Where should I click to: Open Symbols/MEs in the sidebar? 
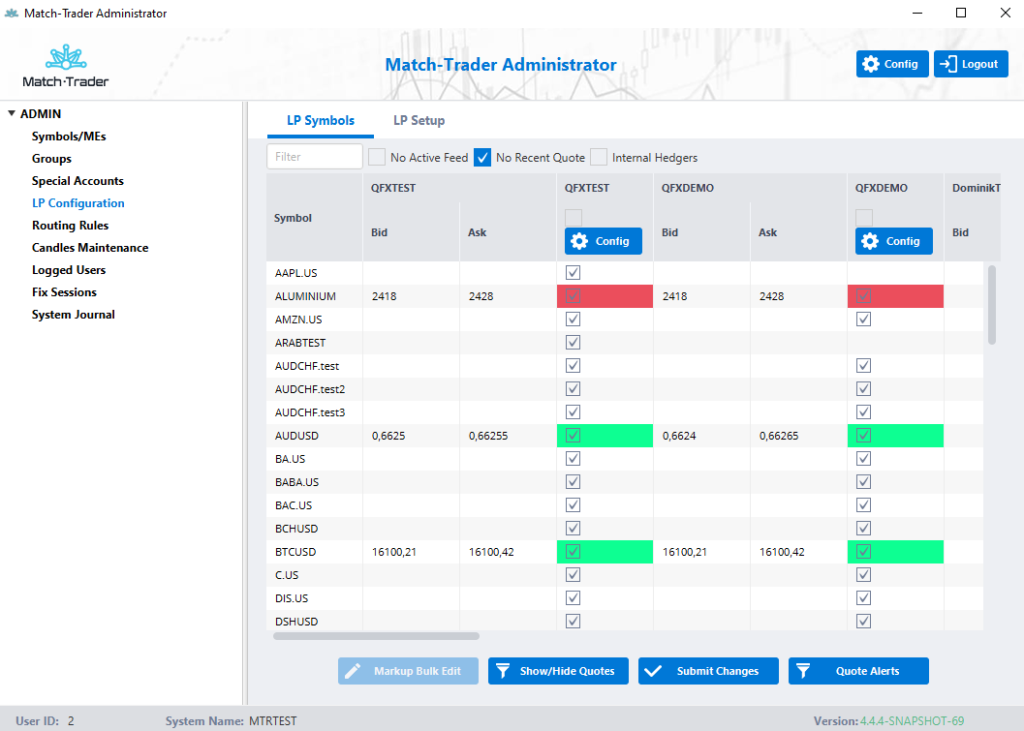[x=69, y=137]
